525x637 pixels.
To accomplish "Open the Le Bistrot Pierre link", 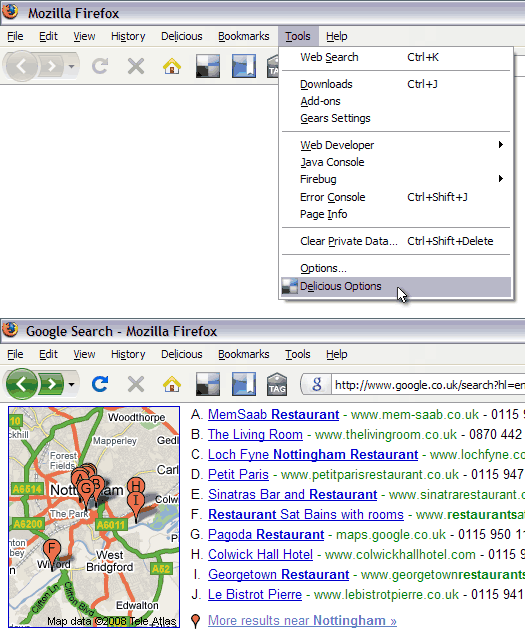I will 255,594.
